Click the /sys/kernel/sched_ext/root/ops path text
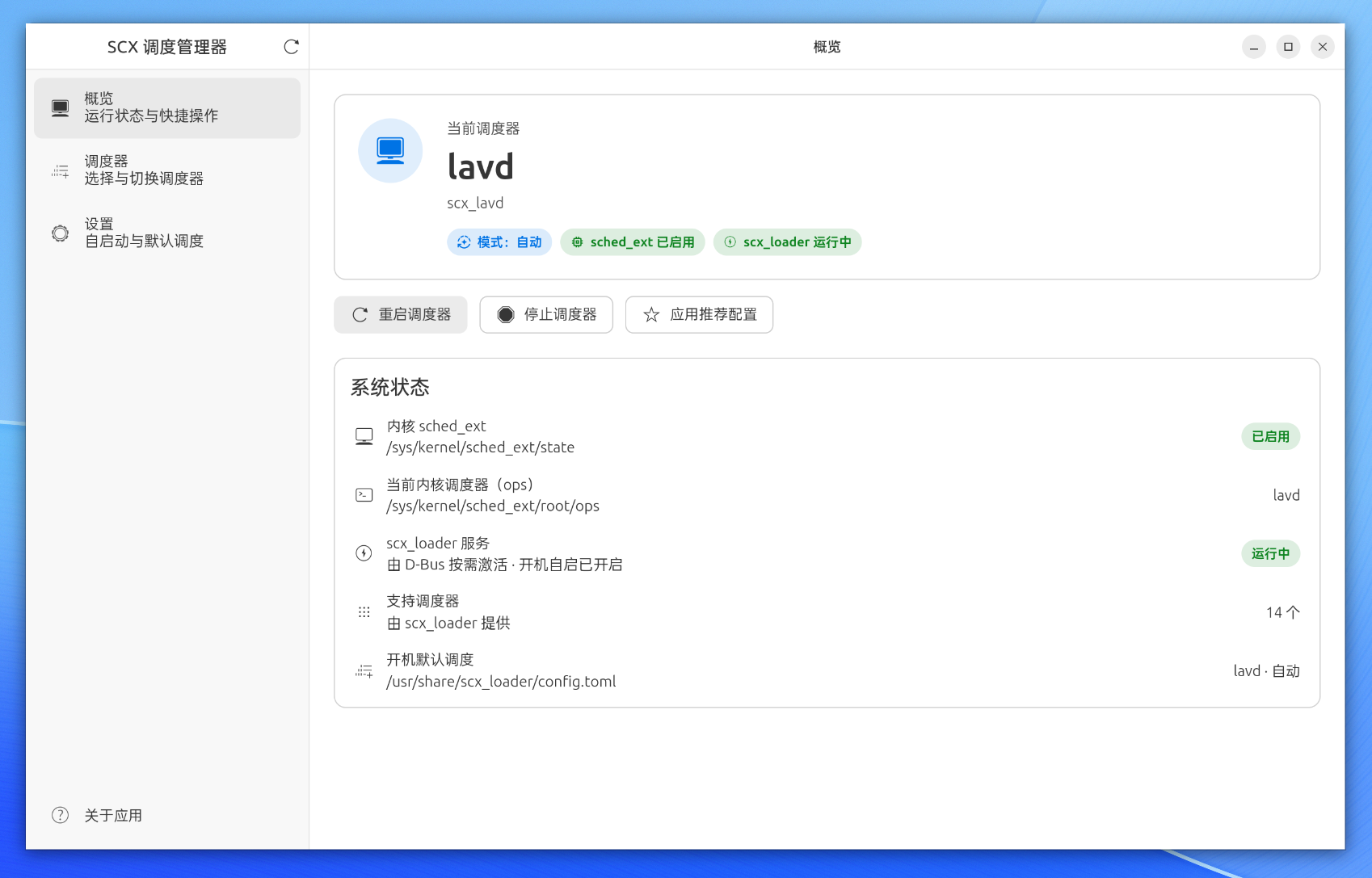Viewport: 1372px width, 878px height. tap(493, 506)
